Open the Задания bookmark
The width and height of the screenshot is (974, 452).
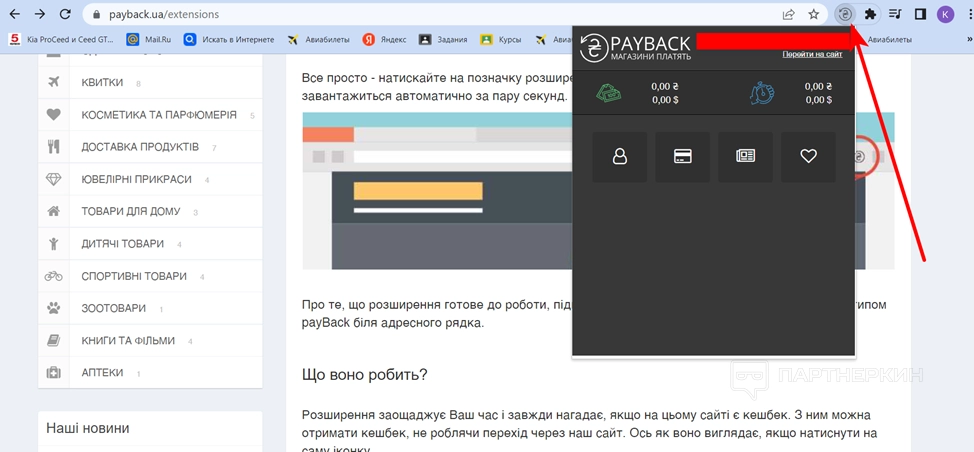(443, 39)
